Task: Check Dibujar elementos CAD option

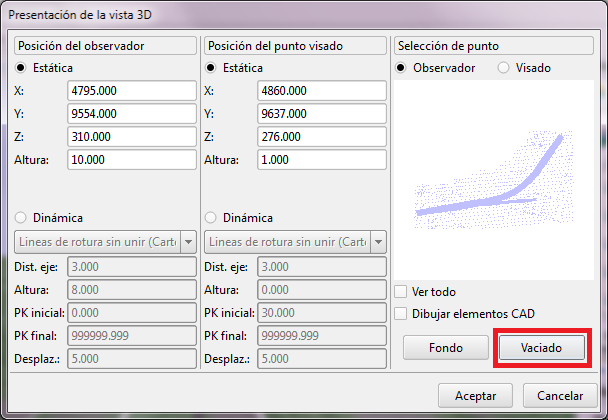Action: click(401, 314)
